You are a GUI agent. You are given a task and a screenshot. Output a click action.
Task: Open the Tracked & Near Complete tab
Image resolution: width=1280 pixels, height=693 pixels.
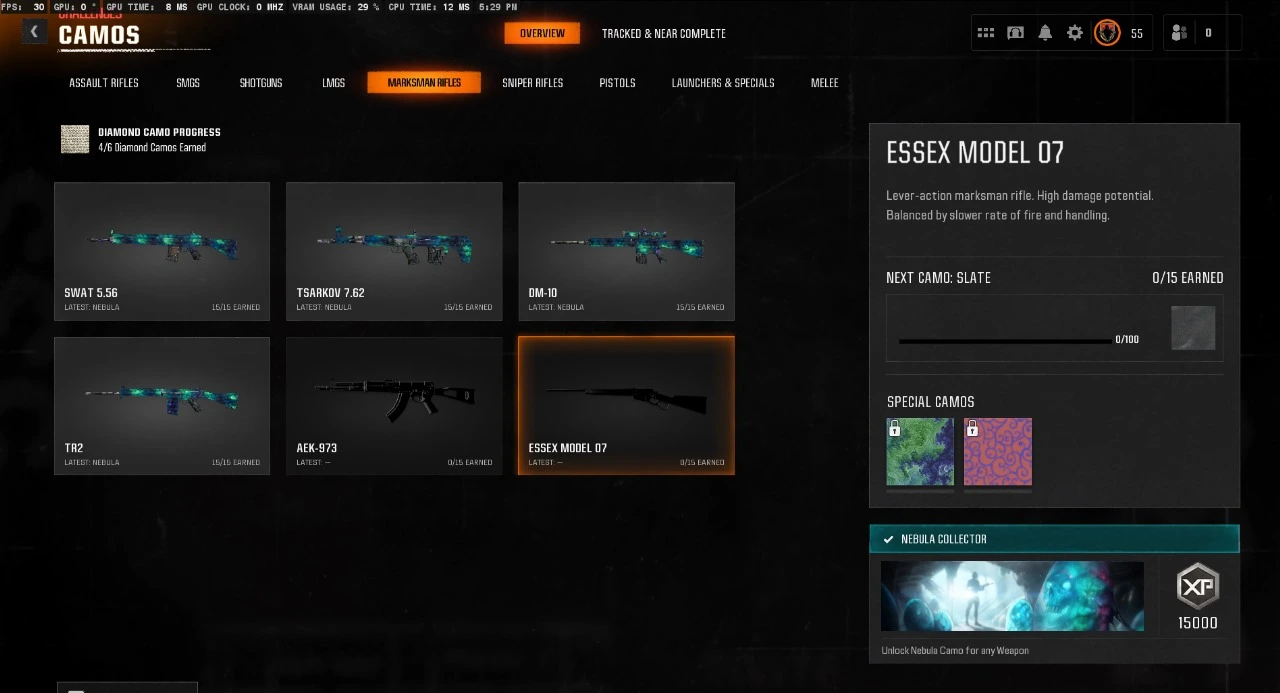[x=664, y=33]
